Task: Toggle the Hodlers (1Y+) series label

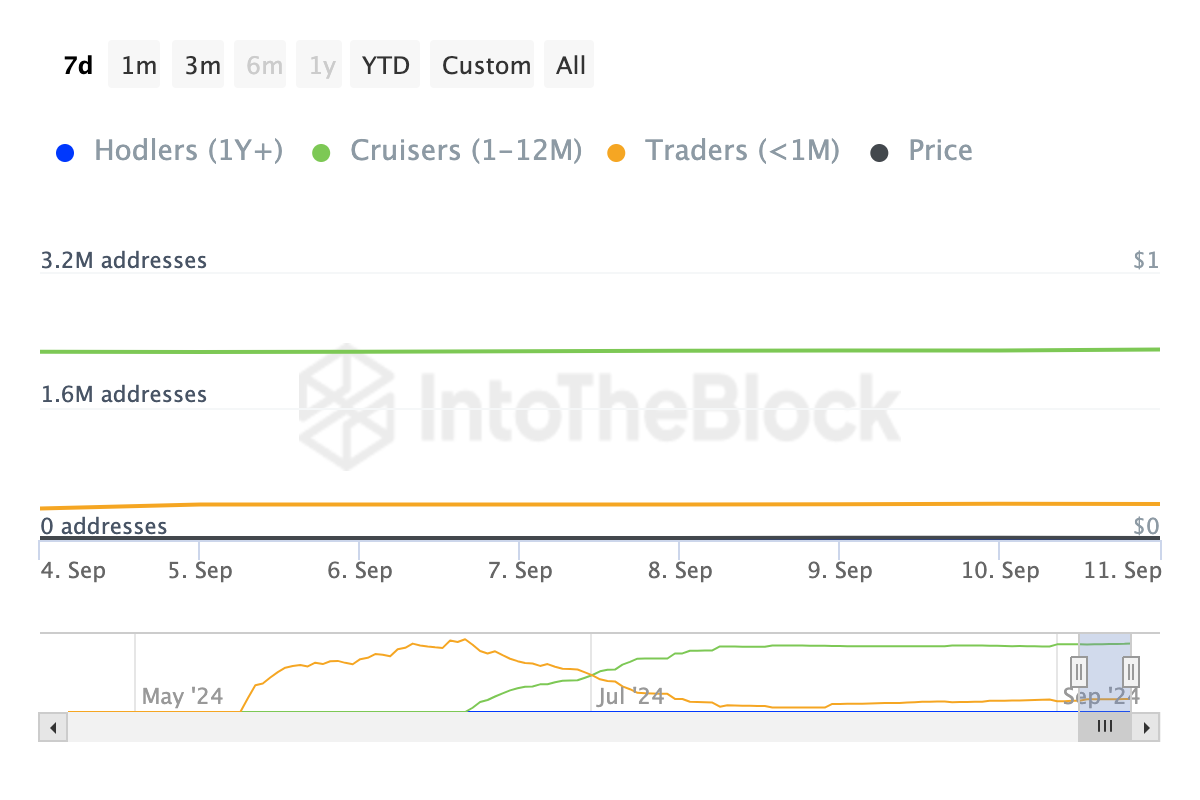Action: 188,151
